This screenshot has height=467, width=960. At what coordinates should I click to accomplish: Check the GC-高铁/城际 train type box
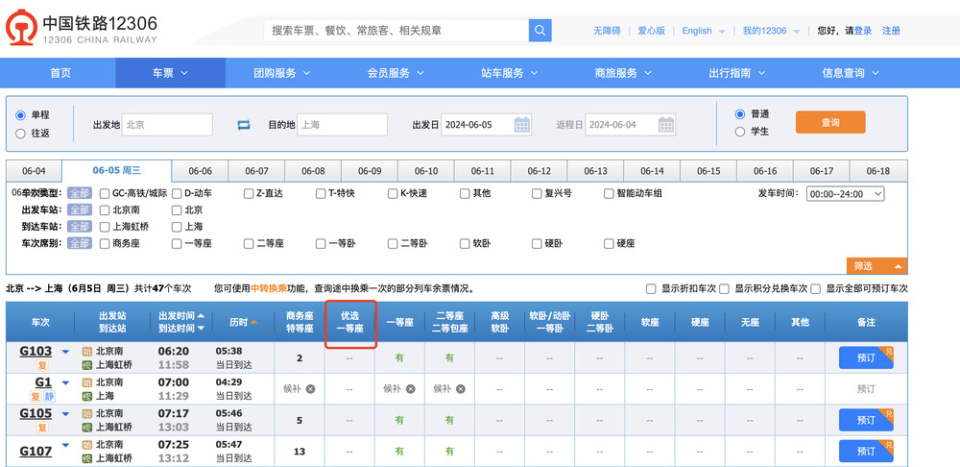[104, 194]
